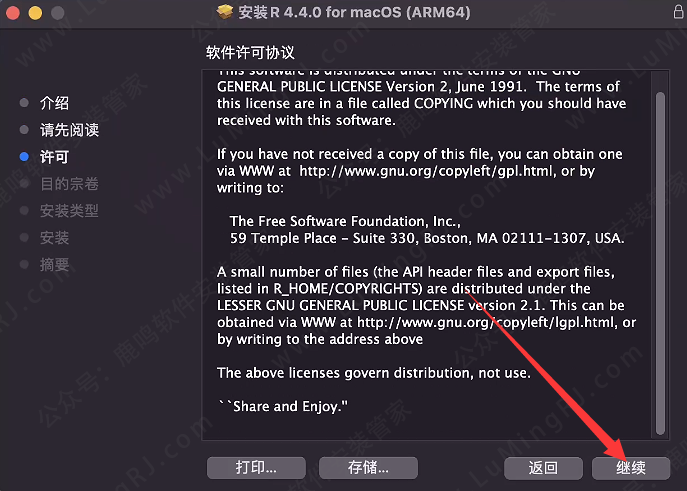Click the 存储... button
This screenshot has height=491, width=687.
tap(368, 468)
